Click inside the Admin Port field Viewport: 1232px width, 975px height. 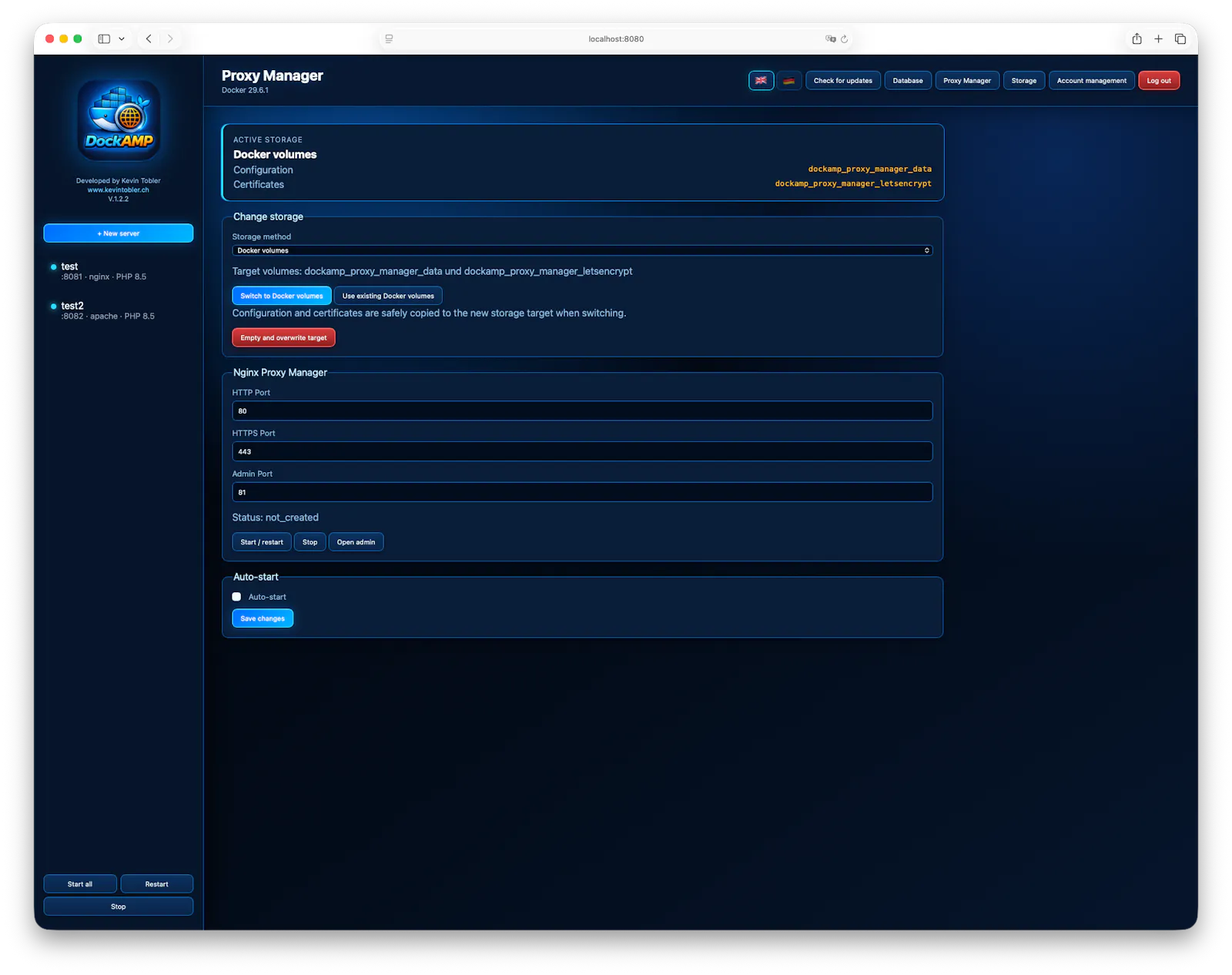click(x=582, y=492)
